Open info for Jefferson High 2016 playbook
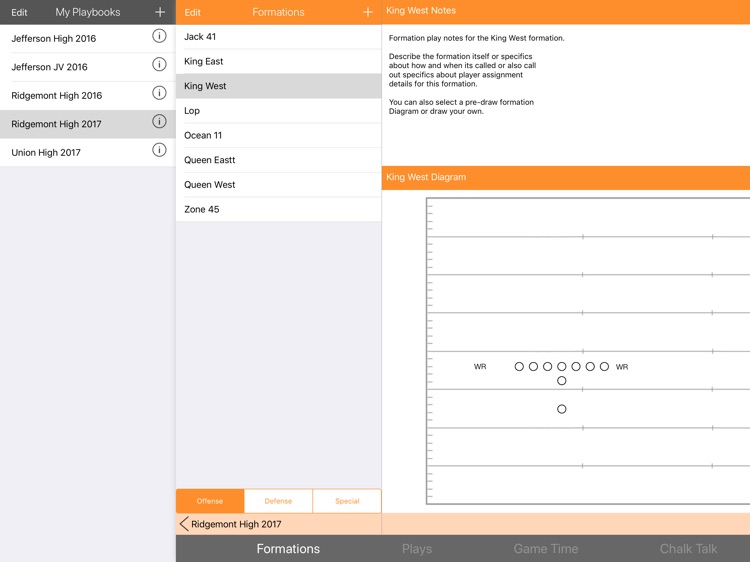The height and width of the screenshot is (562, 750). point(159,36)
